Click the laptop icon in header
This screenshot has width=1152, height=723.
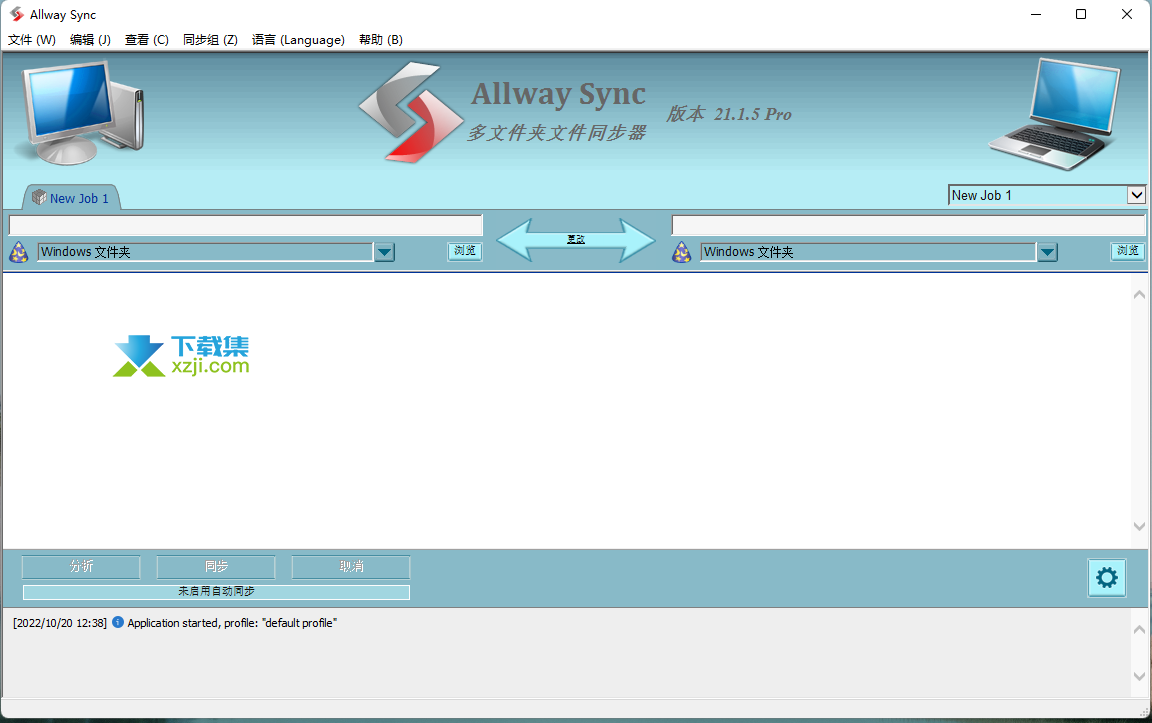point(1056,114)
